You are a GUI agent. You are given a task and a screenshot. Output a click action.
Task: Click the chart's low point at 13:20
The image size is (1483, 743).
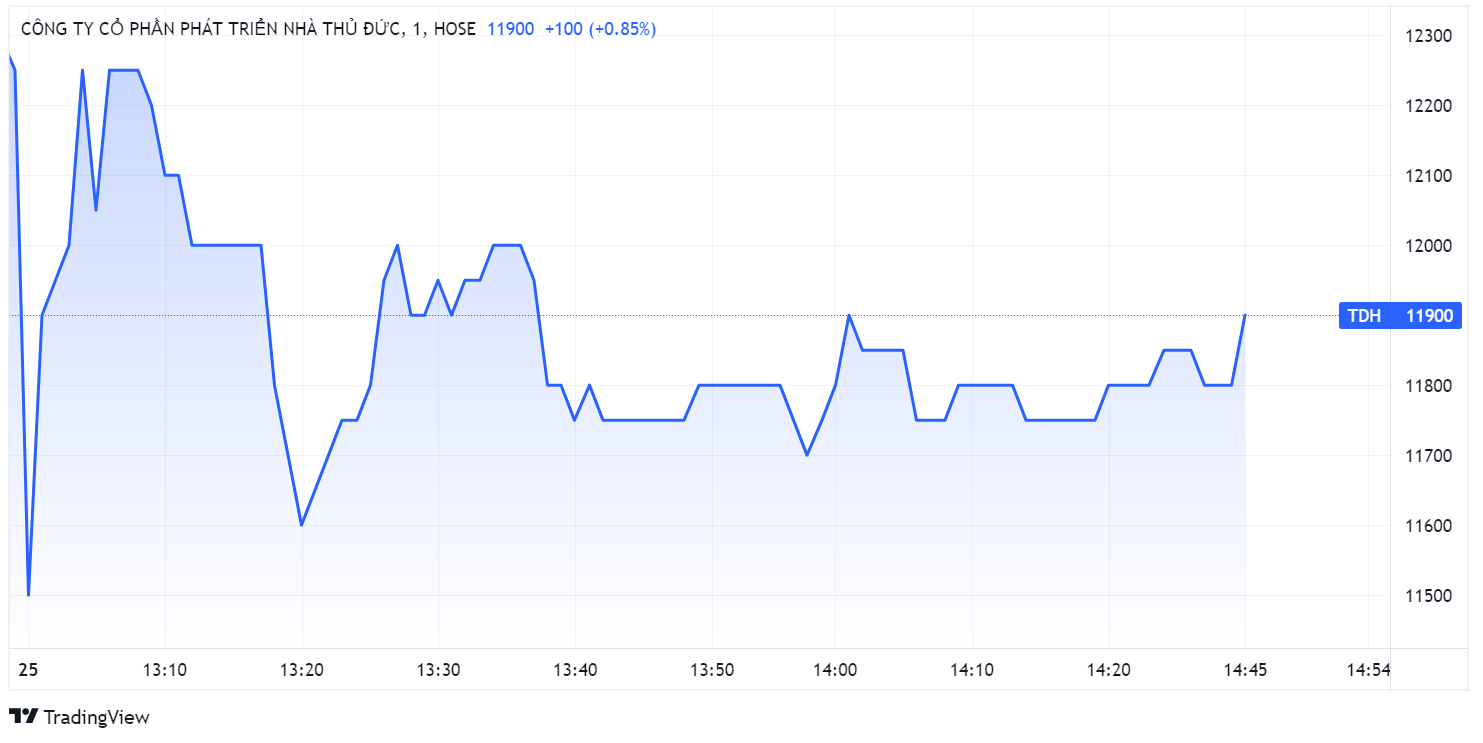click(x=301, y=525)
